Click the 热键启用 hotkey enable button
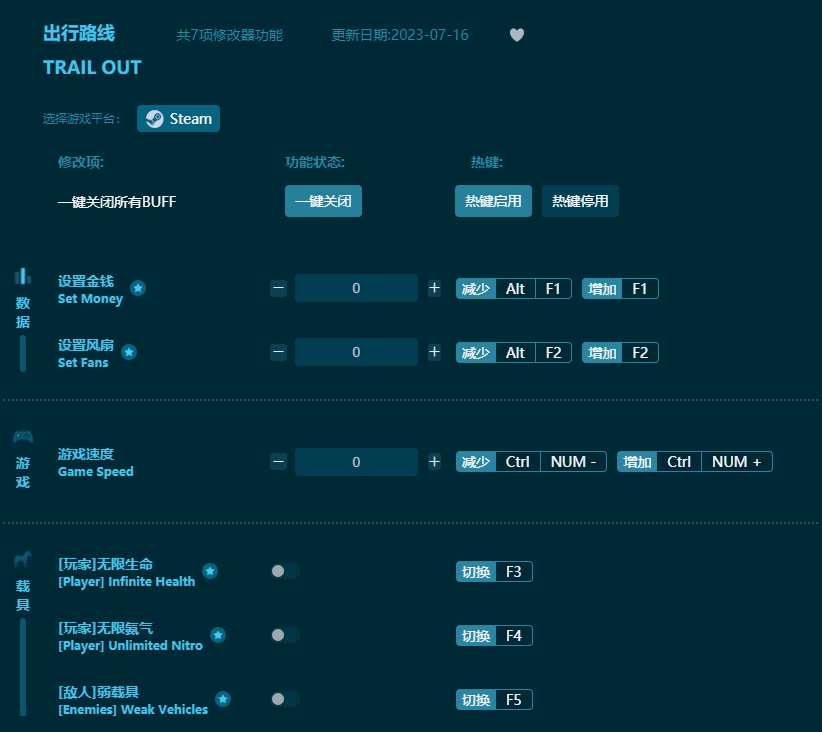This screenshot has height=732, width=822. pos(493,200)
